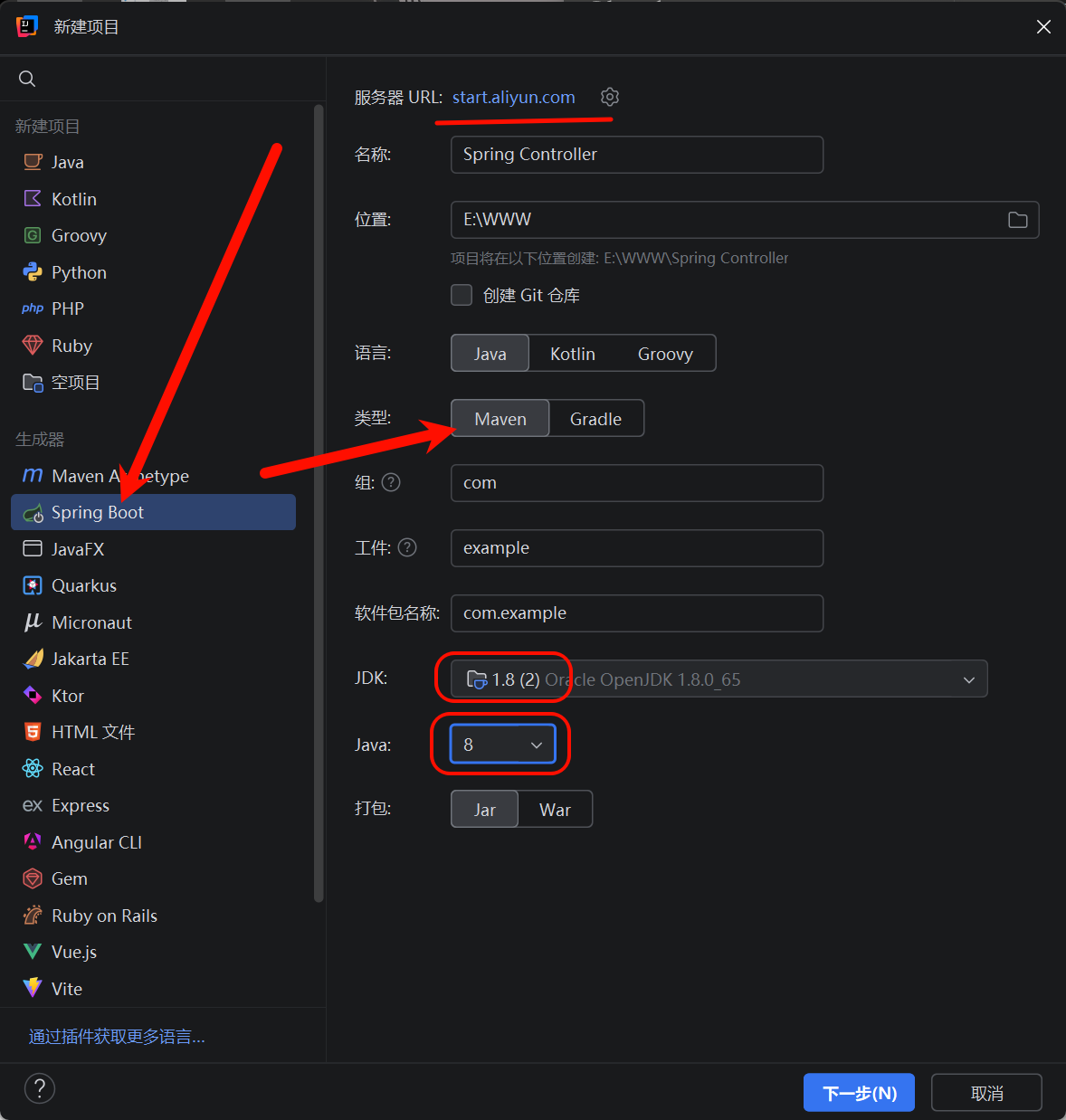
Task: Open dialog help question mark button
Action: point(40,1088)
